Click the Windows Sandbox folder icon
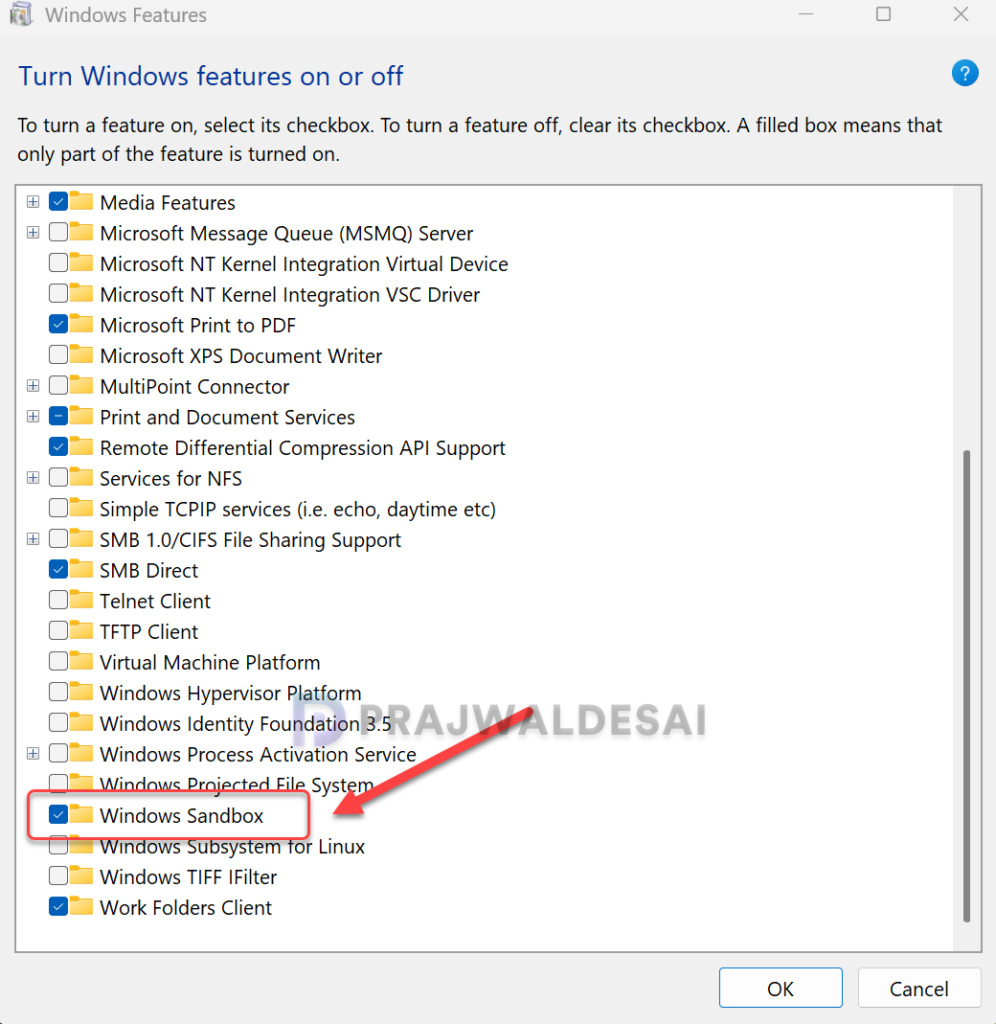Viewport: 996px width, 1024px height. (x=82, y=814)
